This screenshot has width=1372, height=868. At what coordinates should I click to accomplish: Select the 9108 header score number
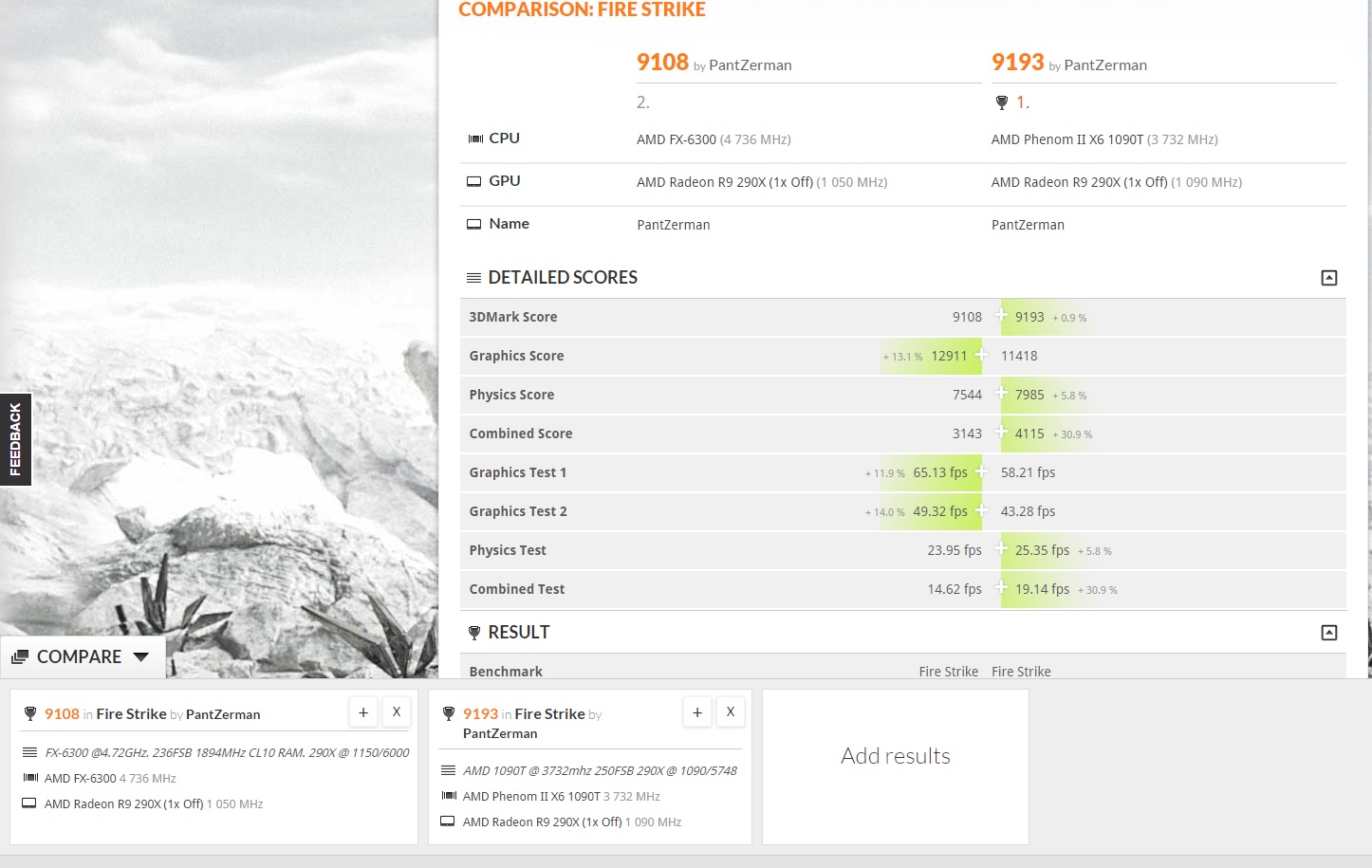[662, 63]
